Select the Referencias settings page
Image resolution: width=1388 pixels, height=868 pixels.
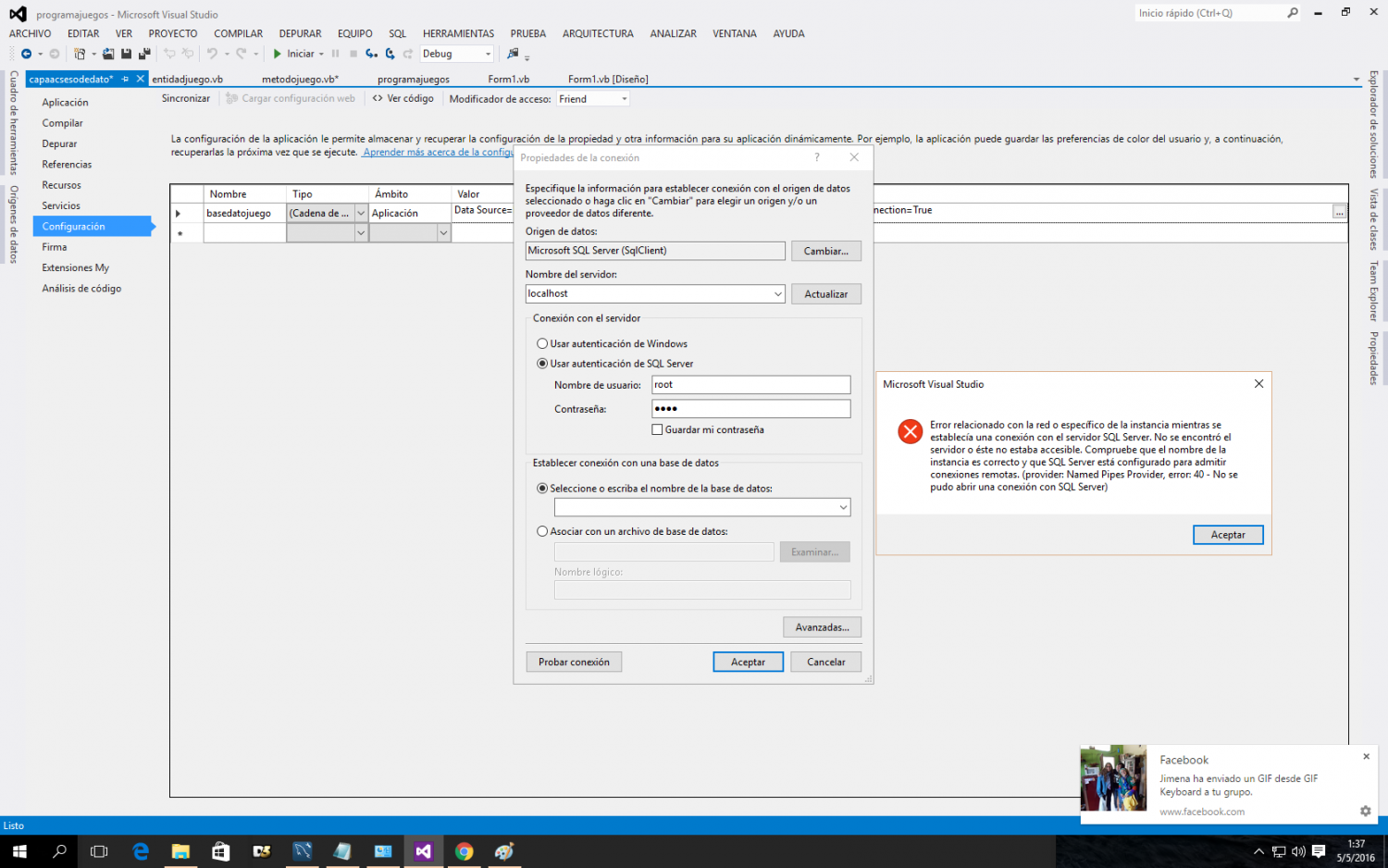pos(67,165)
